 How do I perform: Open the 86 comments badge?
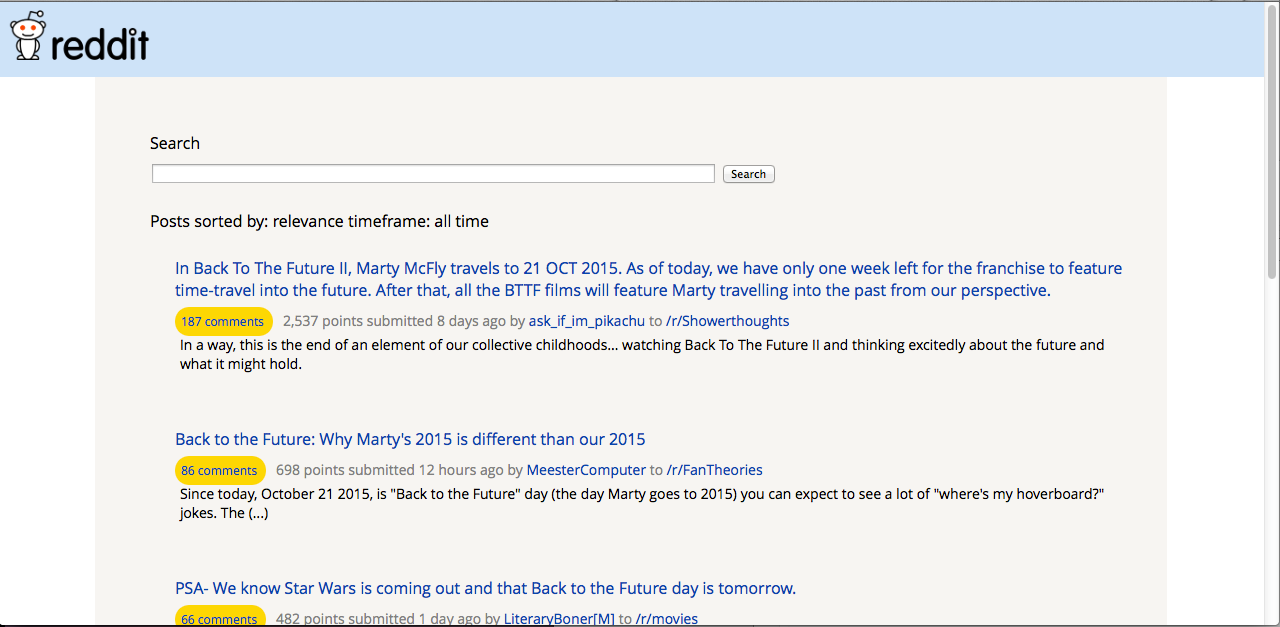point(220,470)
